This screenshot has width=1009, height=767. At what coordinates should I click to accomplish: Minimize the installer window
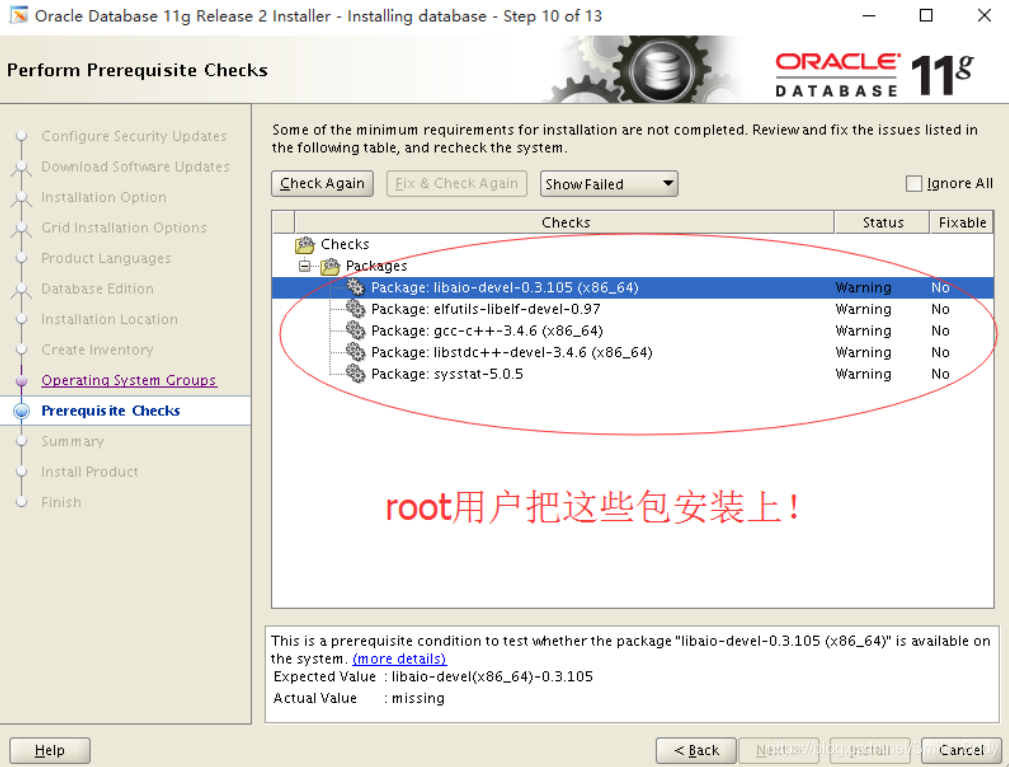(869, 15)
